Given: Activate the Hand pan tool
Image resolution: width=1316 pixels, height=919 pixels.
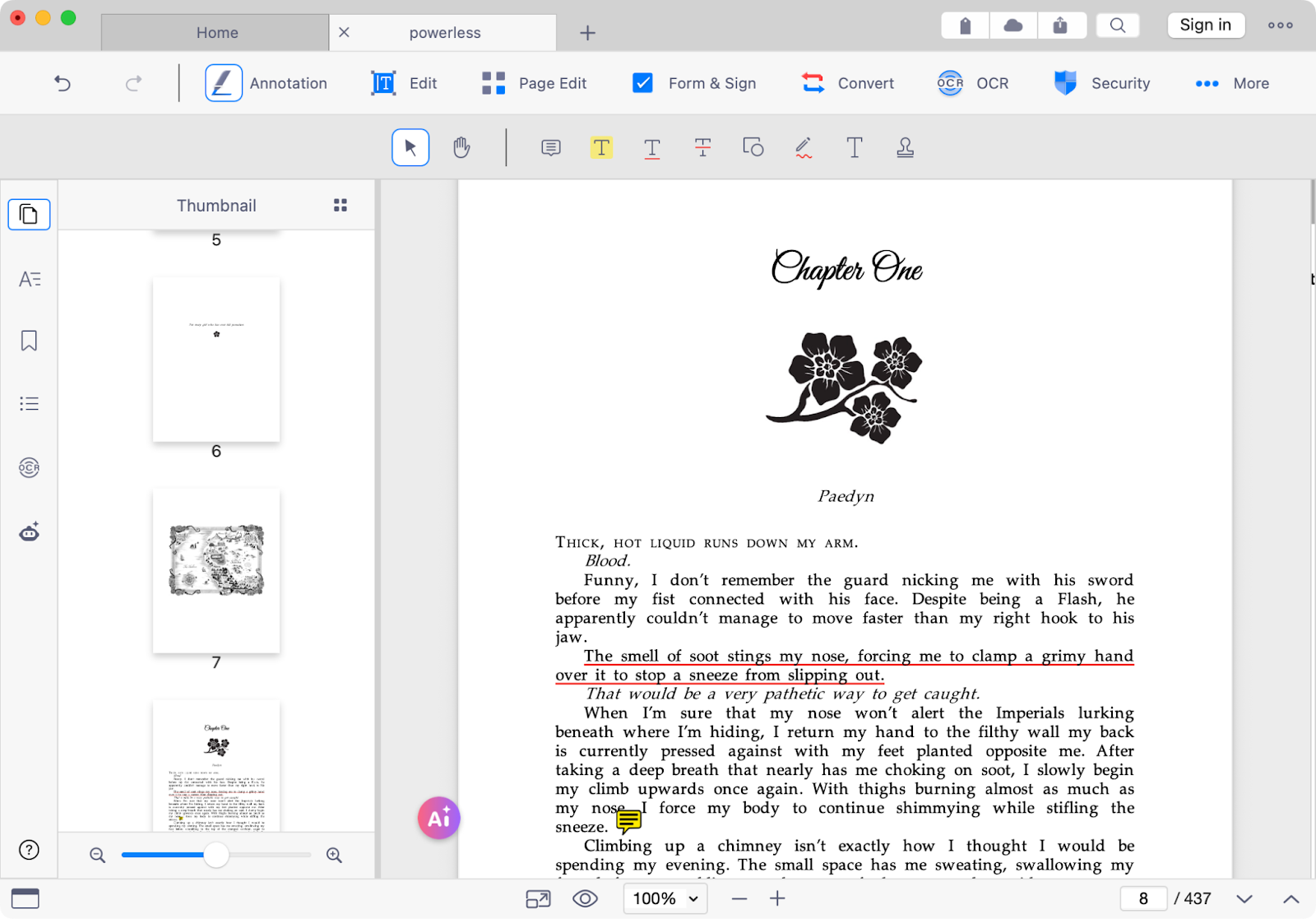Looking at the screenshot, I should 461,148.
